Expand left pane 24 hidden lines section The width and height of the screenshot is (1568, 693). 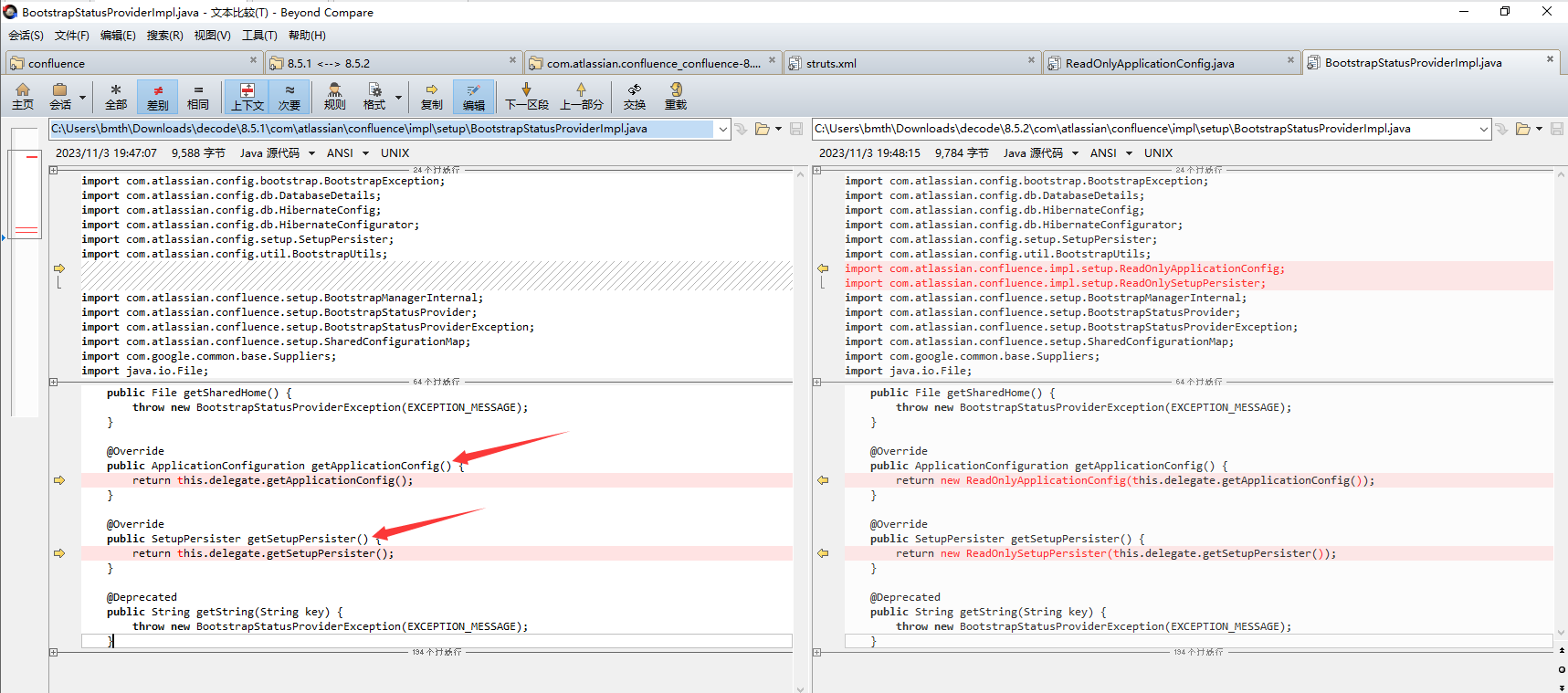click(x=54, y=170)
